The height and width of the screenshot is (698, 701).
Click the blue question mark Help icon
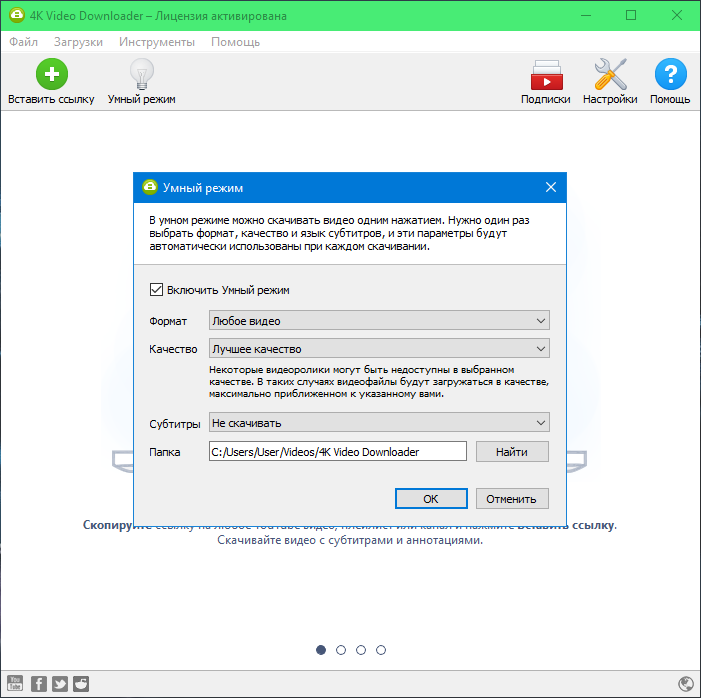tap(671, 74)
